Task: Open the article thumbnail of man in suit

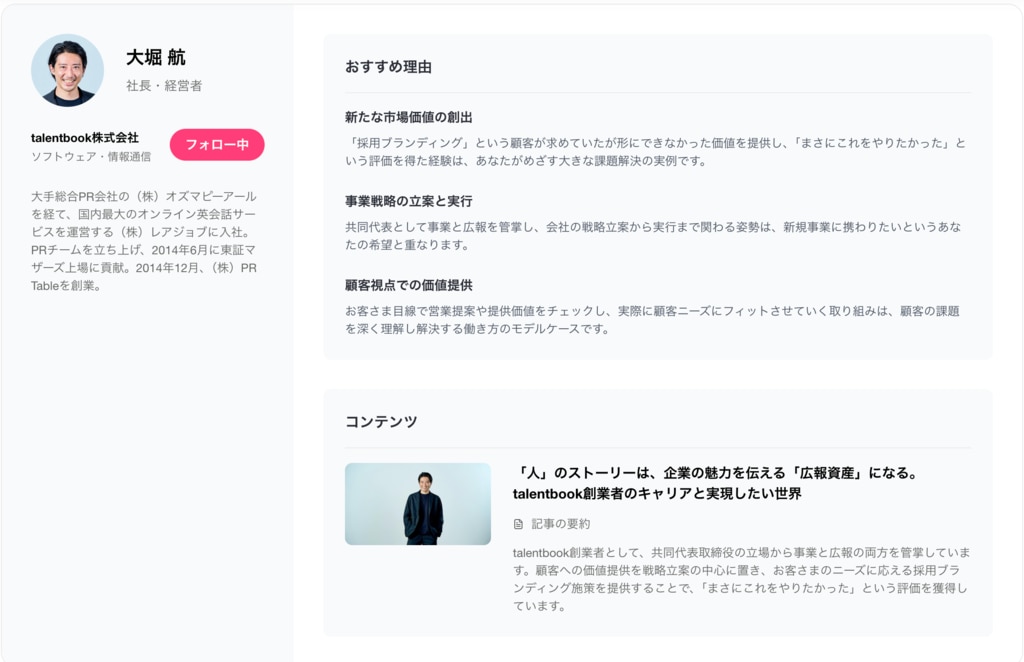Action: tap(418, 504)
